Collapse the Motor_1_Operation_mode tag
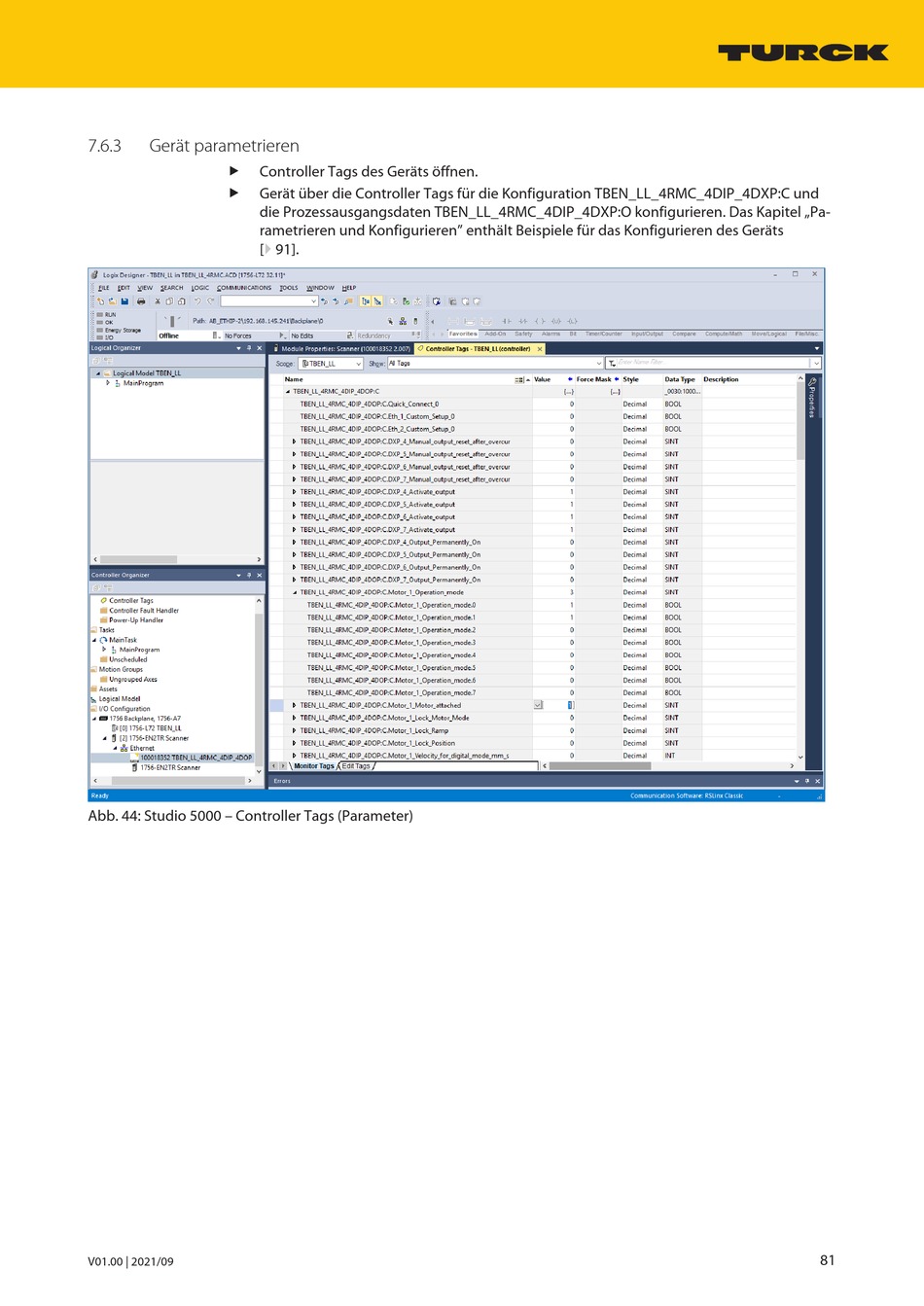This screenshot has width=924, height=1306. point(295,592)
